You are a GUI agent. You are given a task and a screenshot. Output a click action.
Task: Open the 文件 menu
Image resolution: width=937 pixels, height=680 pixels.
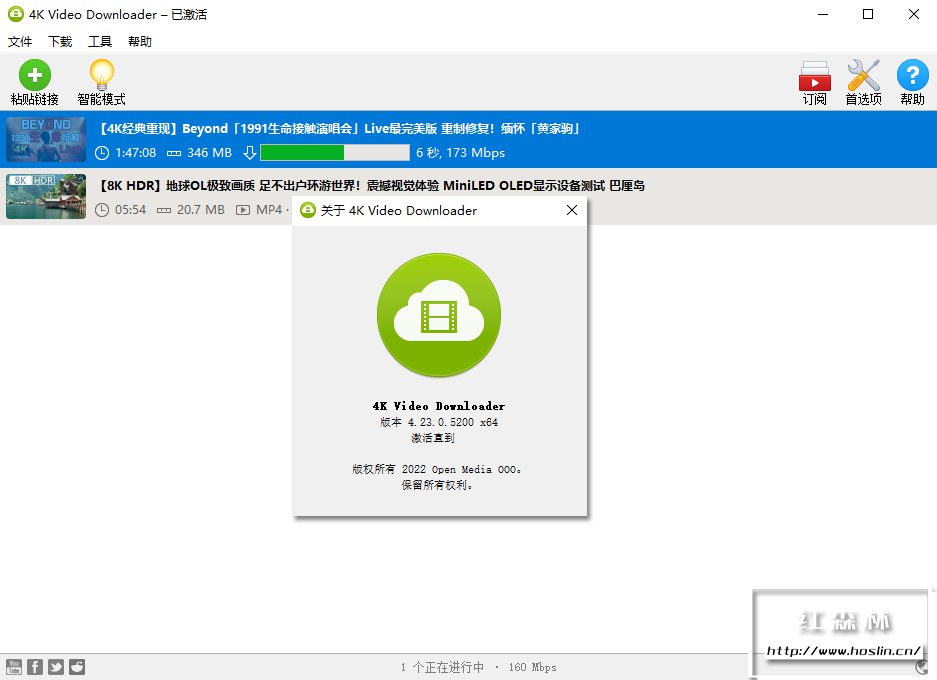pos(20,41)
